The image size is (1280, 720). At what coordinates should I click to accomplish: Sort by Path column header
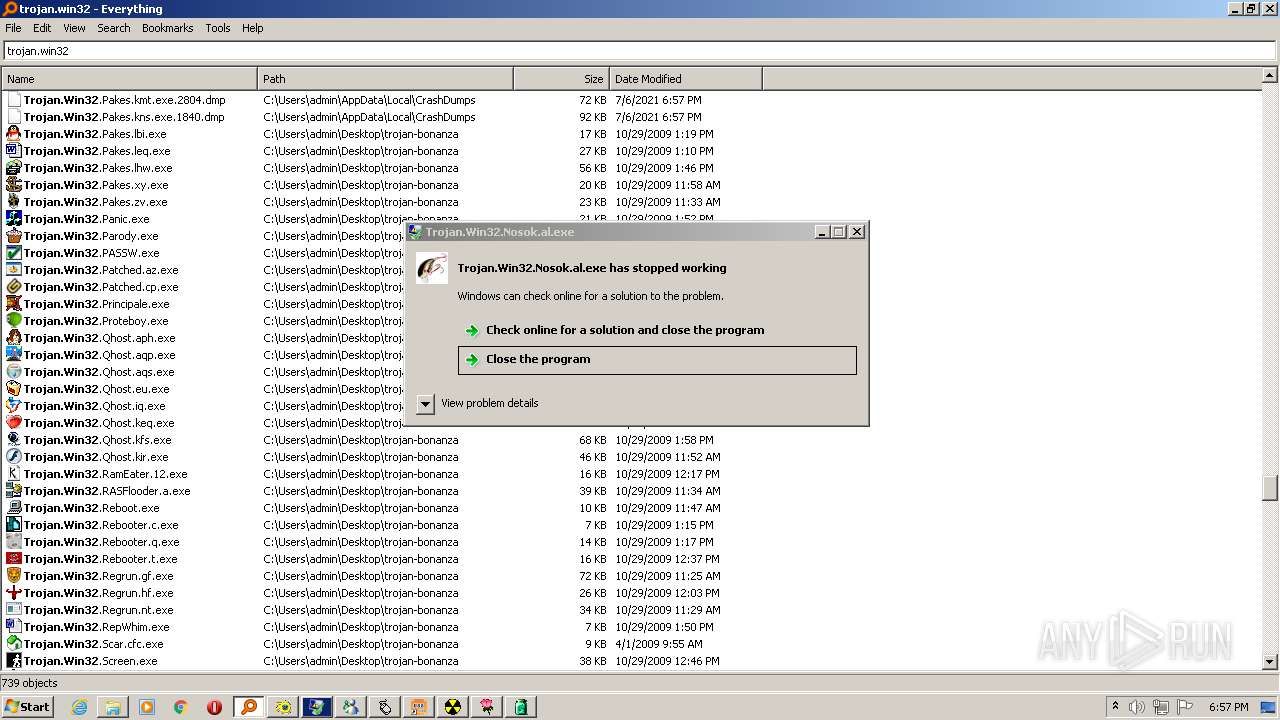pyautogui.click(x=385, y=79)
